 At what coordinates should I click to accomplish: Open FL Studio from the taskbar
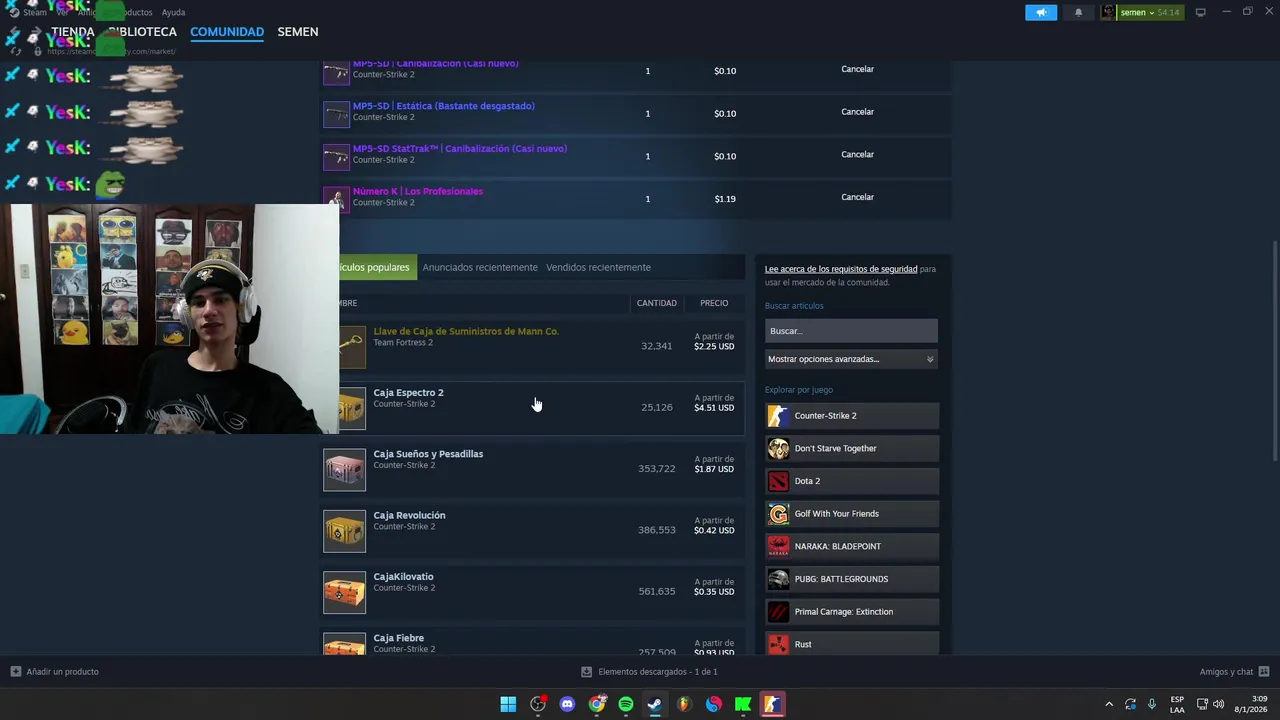[x=684, y=704]
